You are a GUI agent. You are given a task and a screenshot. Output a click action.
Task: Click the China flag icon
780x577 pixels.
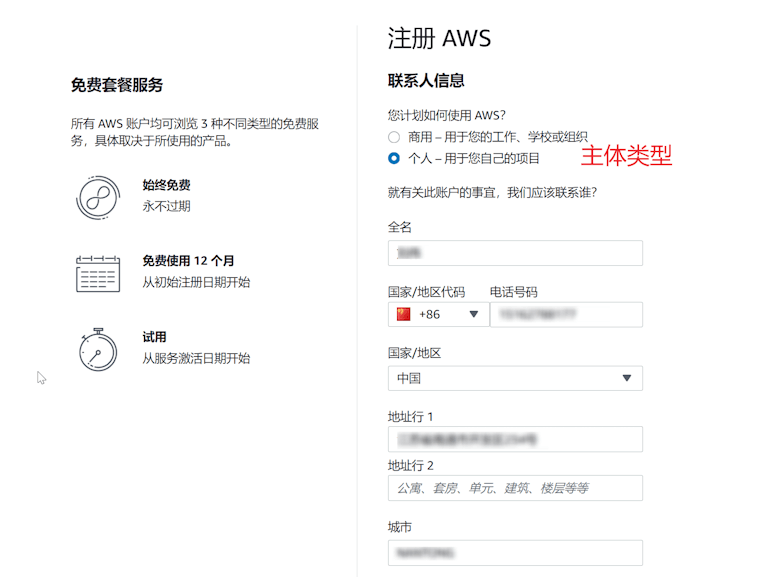(x=404, y=314)
